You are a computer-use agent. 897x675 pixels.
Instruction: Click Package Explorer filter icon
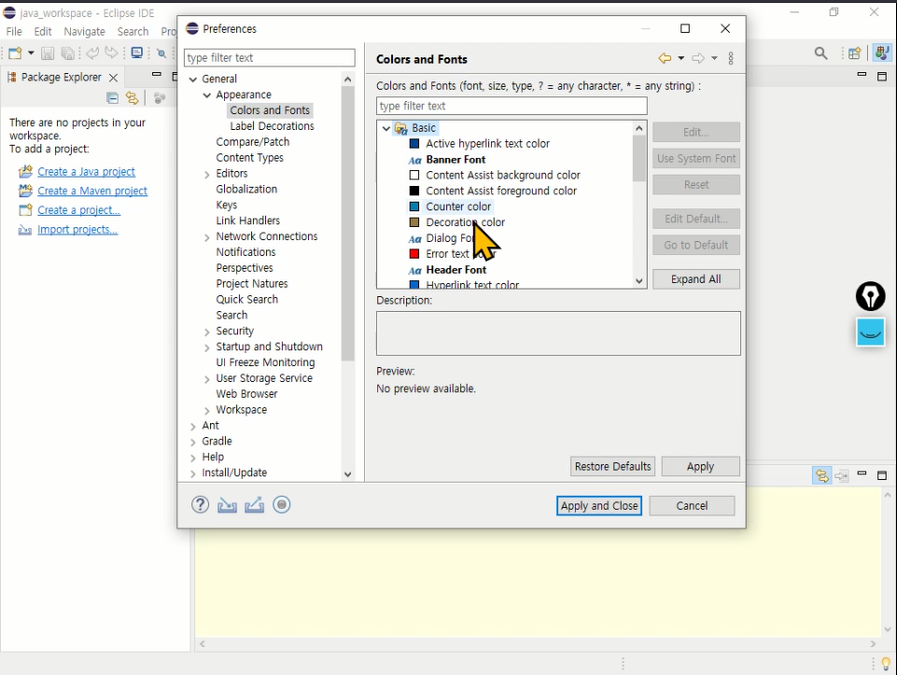(x=160, y=98)
